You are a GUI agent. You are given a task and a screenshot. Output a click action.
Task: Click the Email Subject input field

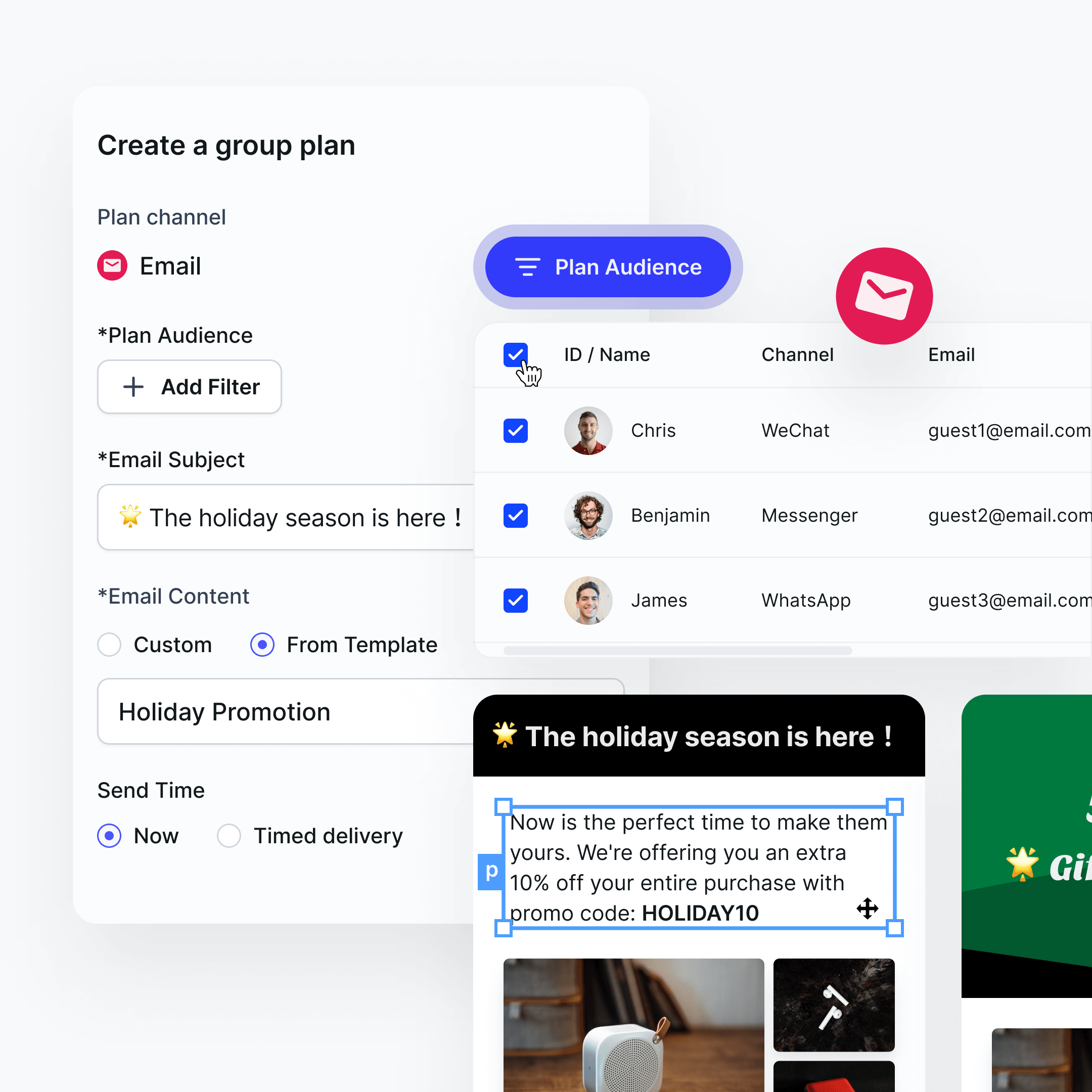click(286, 517)
